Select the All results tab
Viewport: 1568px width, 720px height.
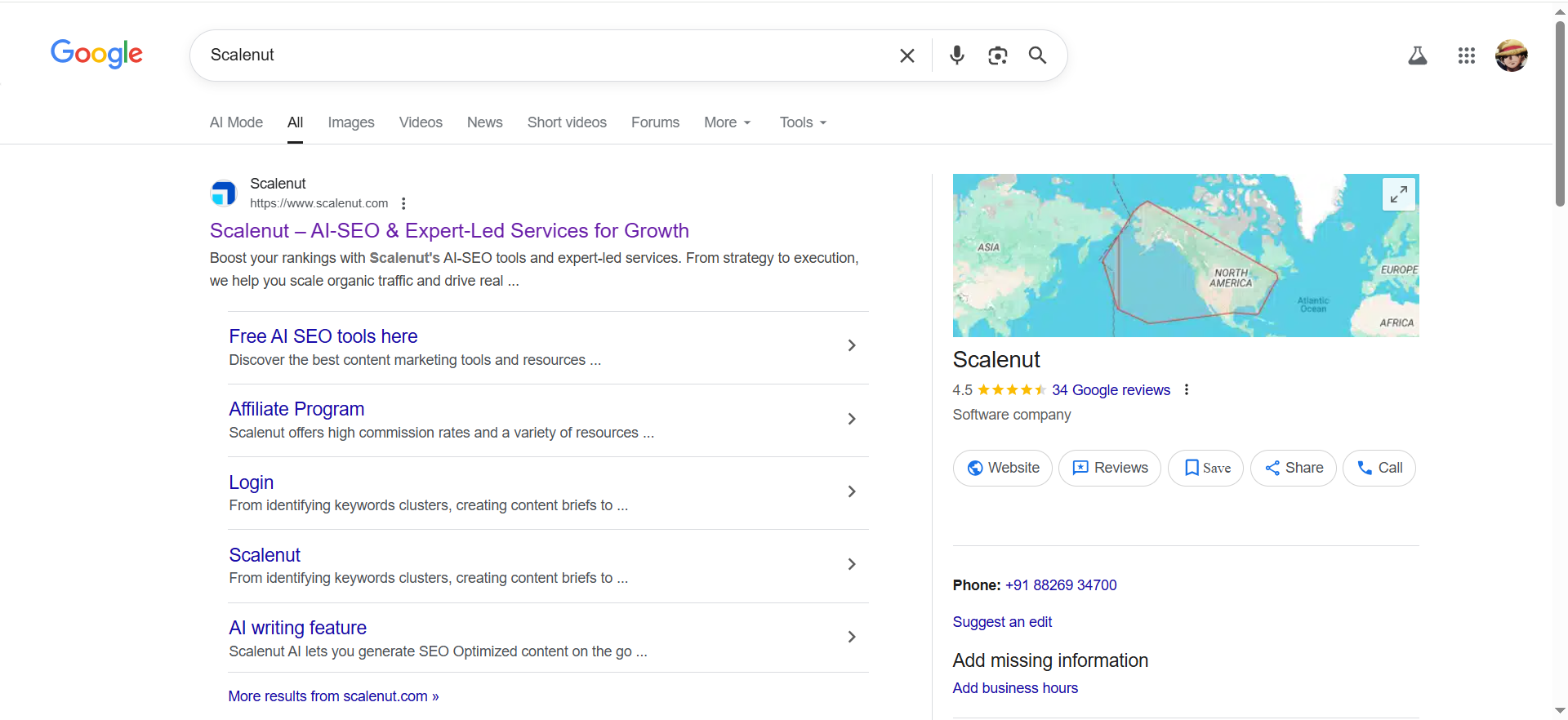tap(295, 122)
